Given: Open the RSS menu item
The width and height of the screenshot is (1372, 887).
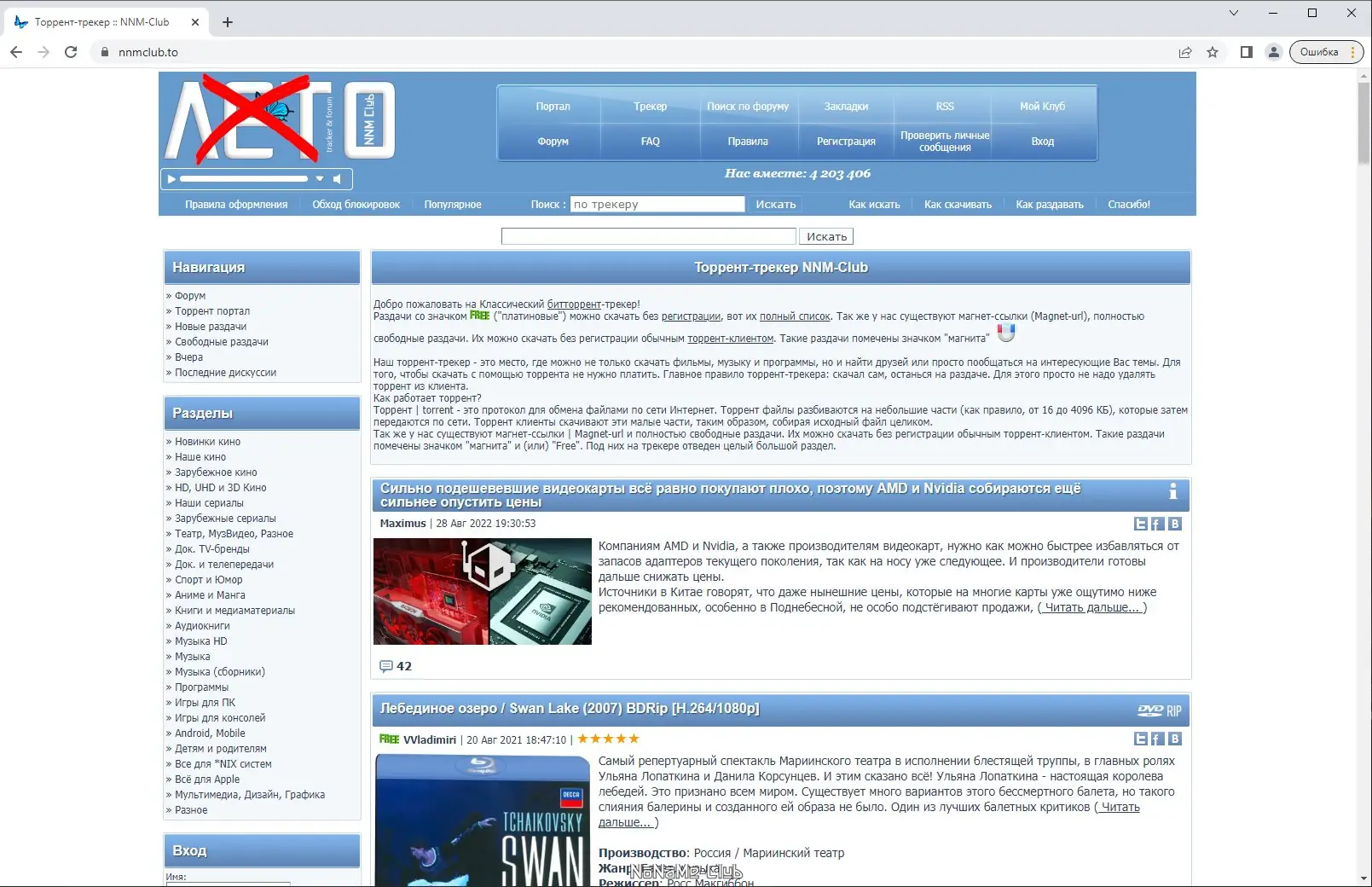Looking at the screenshot, I should click(x=945, y=107).
